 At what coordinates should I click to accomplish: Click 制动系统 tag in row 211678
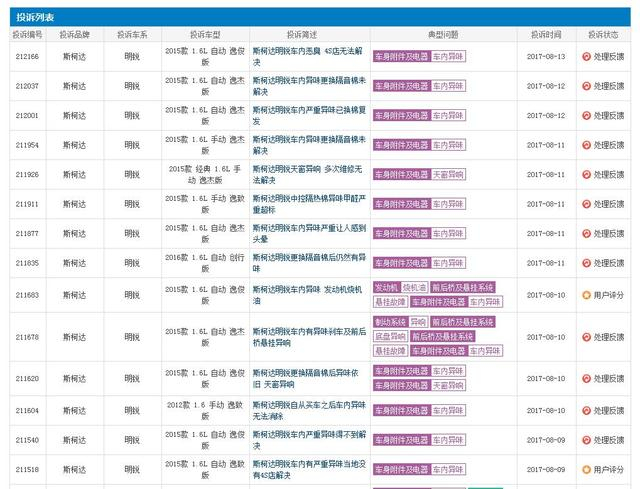pyautogui.click(x=391, y=322)
